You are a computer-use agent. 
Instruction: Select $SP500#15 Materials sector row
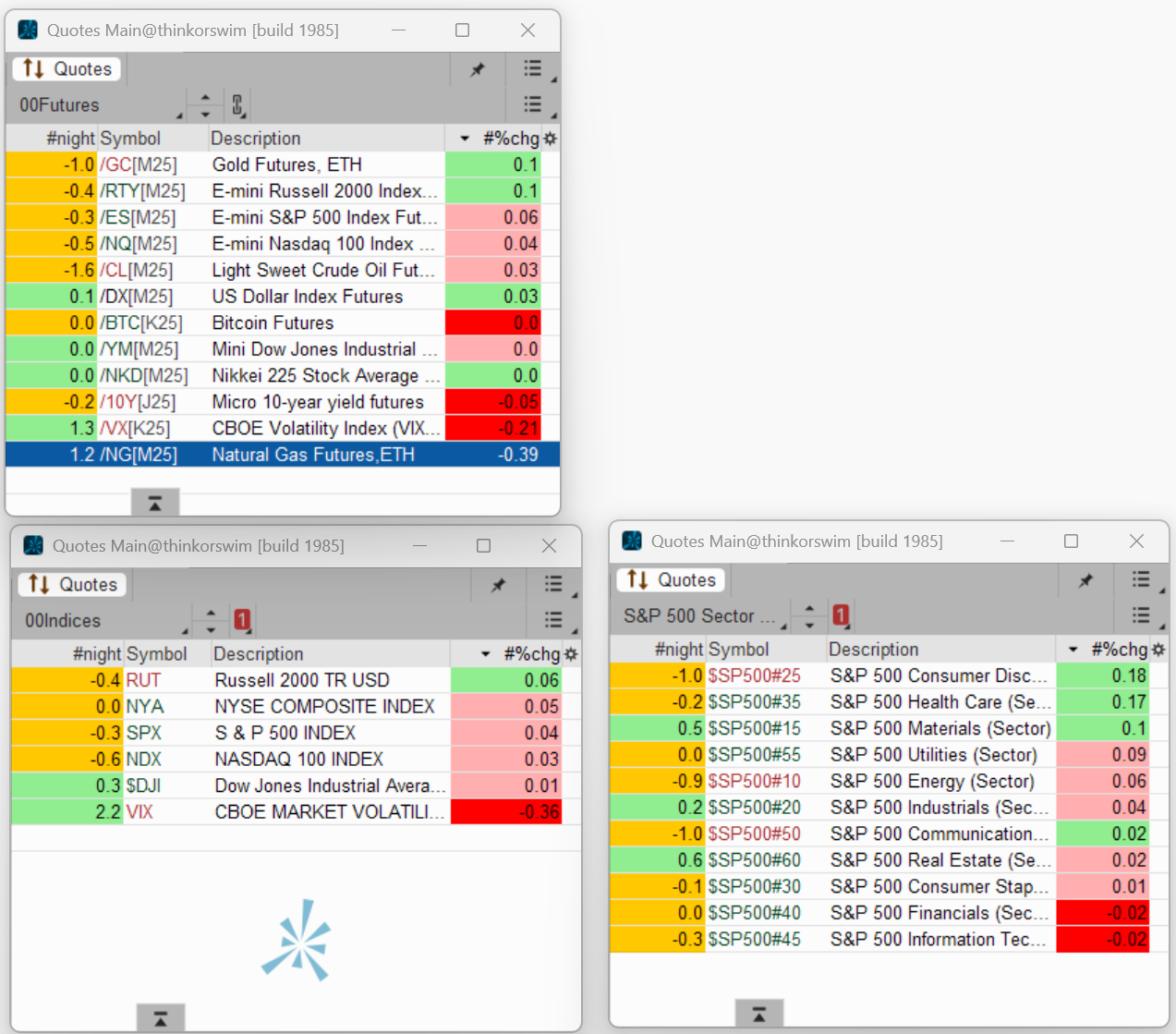(x=889, y=728)
